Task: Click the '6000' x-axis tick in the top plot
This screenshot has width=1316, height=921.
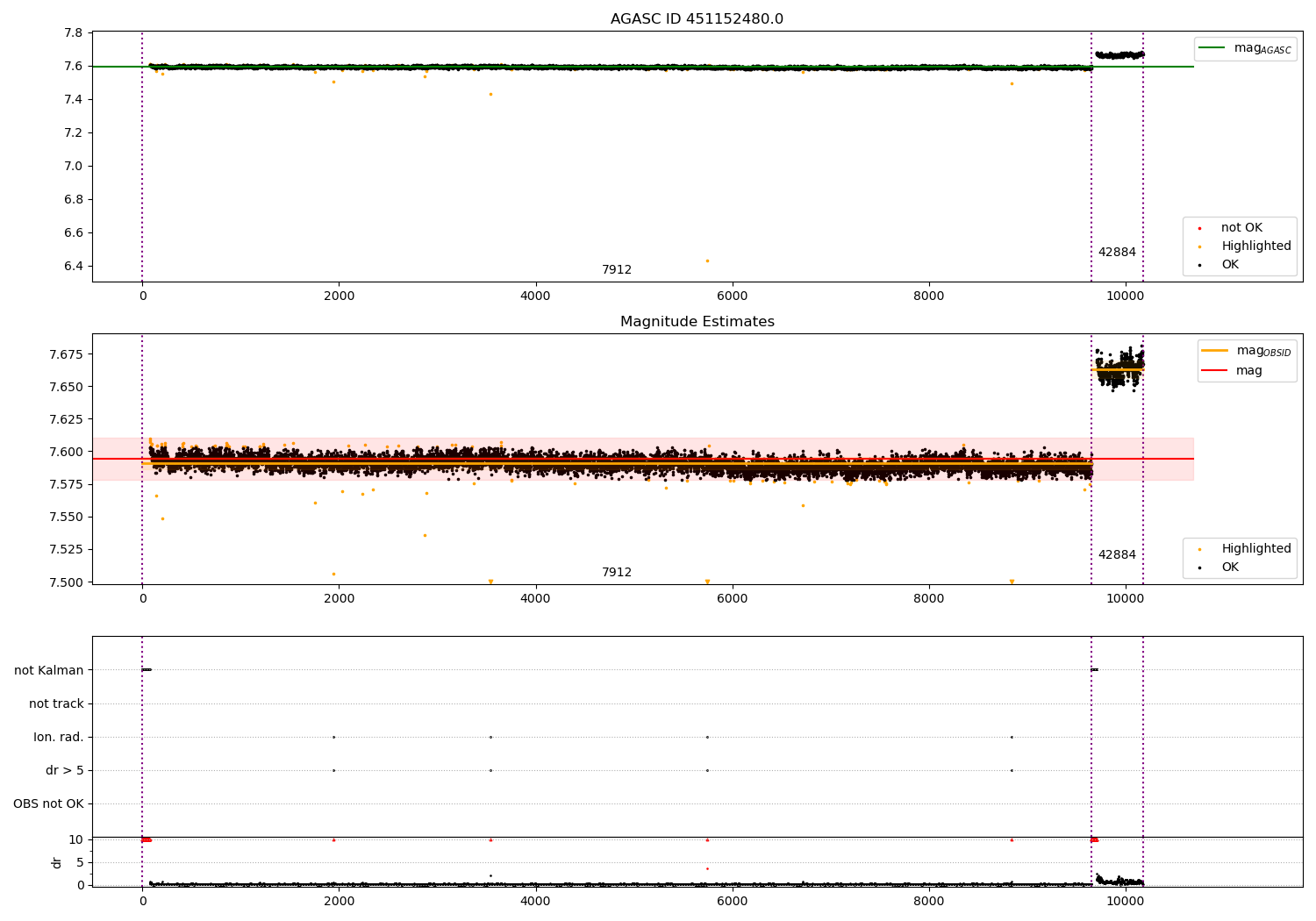Action: pos(732,296)
